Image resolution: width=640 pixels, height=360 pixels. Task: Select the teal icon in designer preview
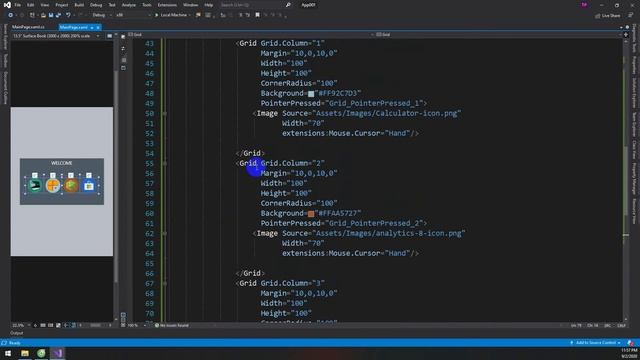point(35,186)
